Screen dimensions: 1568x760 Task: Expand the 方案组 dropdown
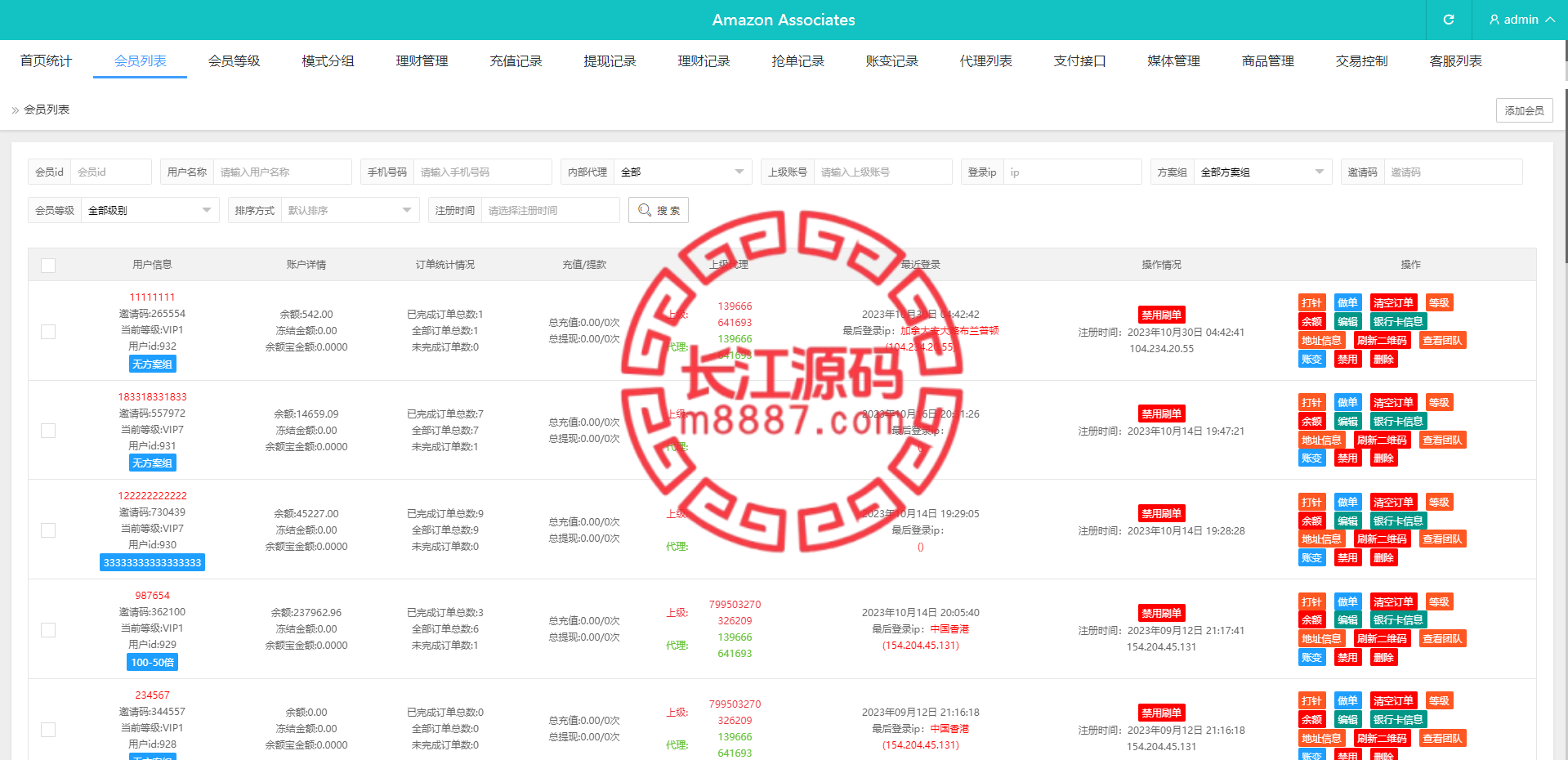coord(1262,172)
